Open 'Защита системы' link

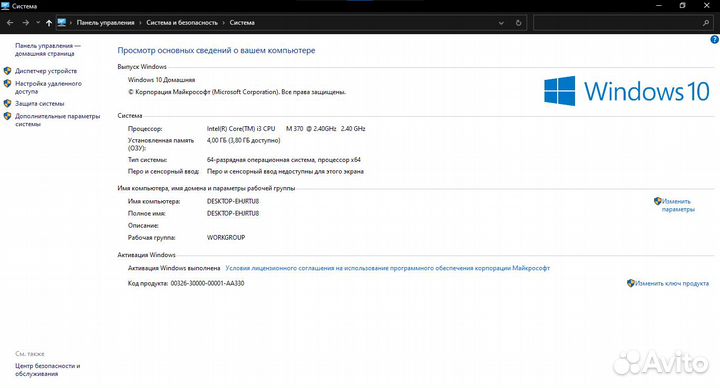pos(39,103)
